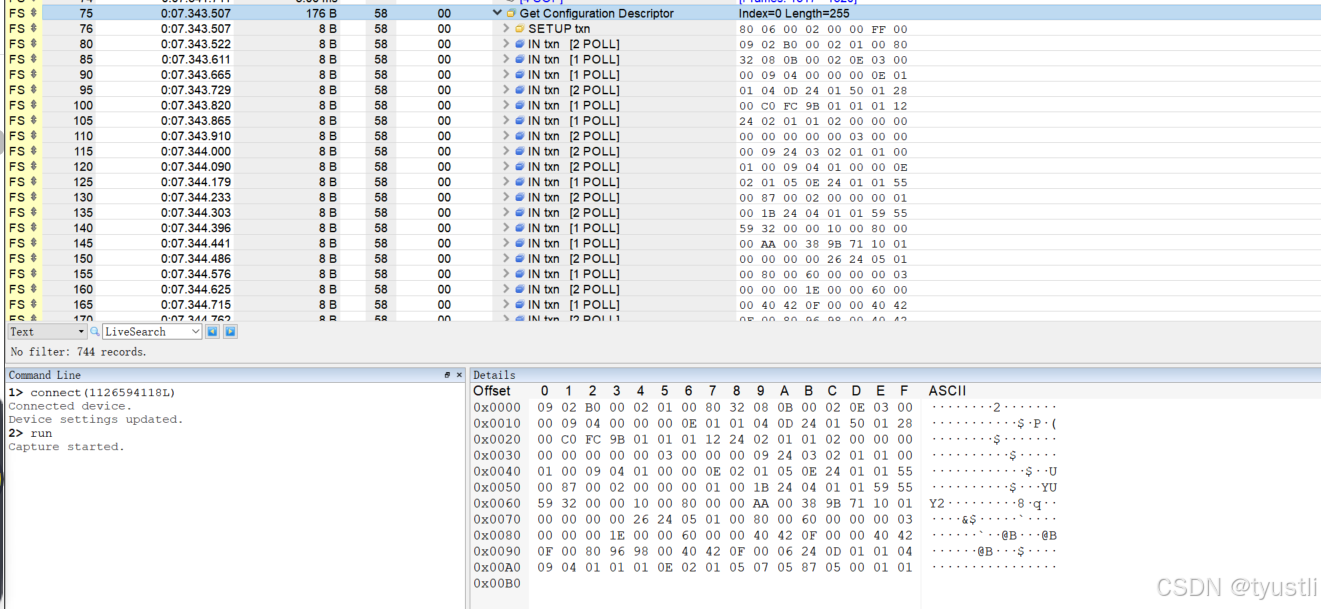Jump to previous search match arrow
The height and width of the screenshot is (609, 1321).
pos(212,331)
